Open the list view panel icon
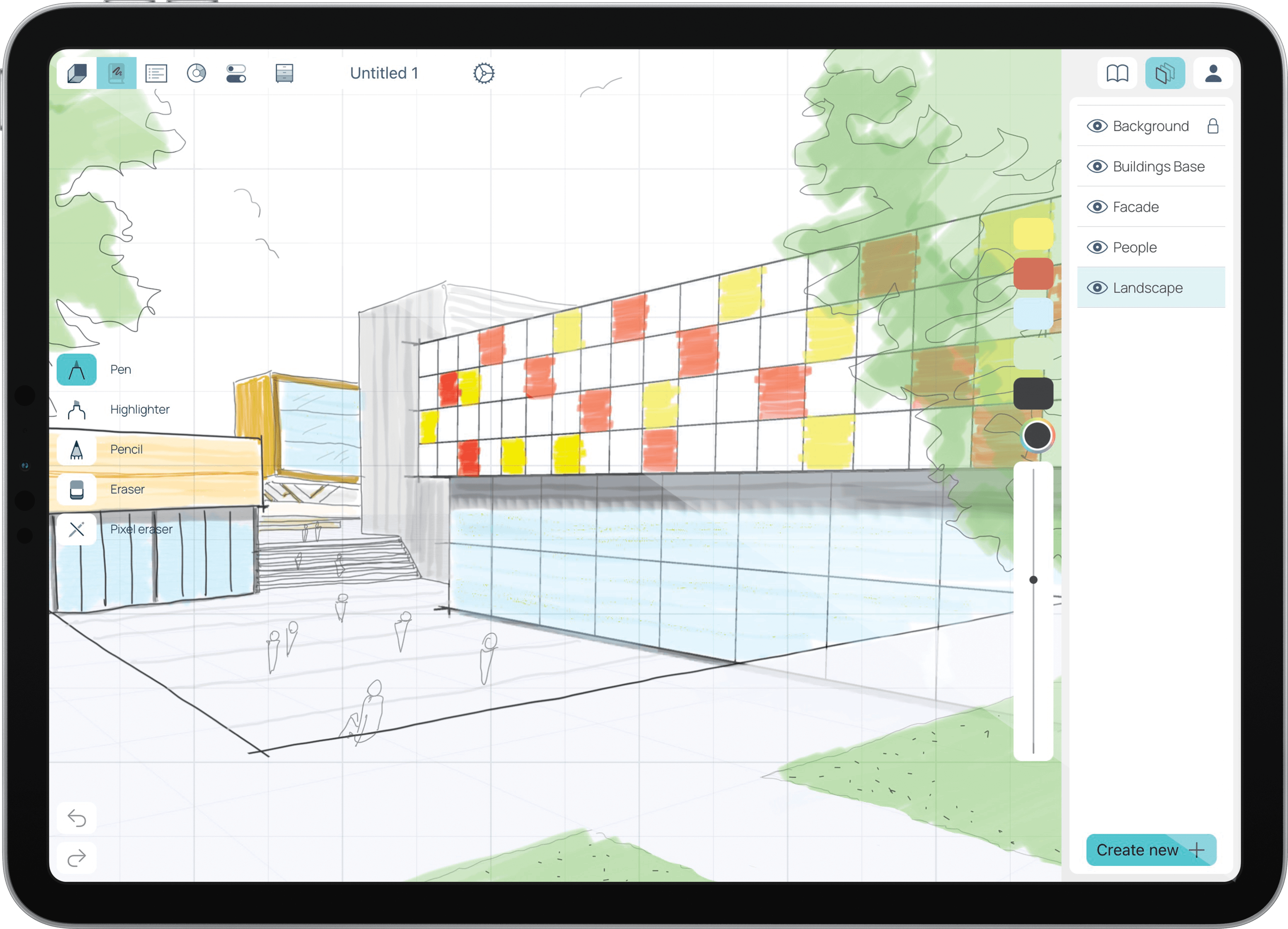This screenshot has width=1288, height=929. [x=156, y=73]
